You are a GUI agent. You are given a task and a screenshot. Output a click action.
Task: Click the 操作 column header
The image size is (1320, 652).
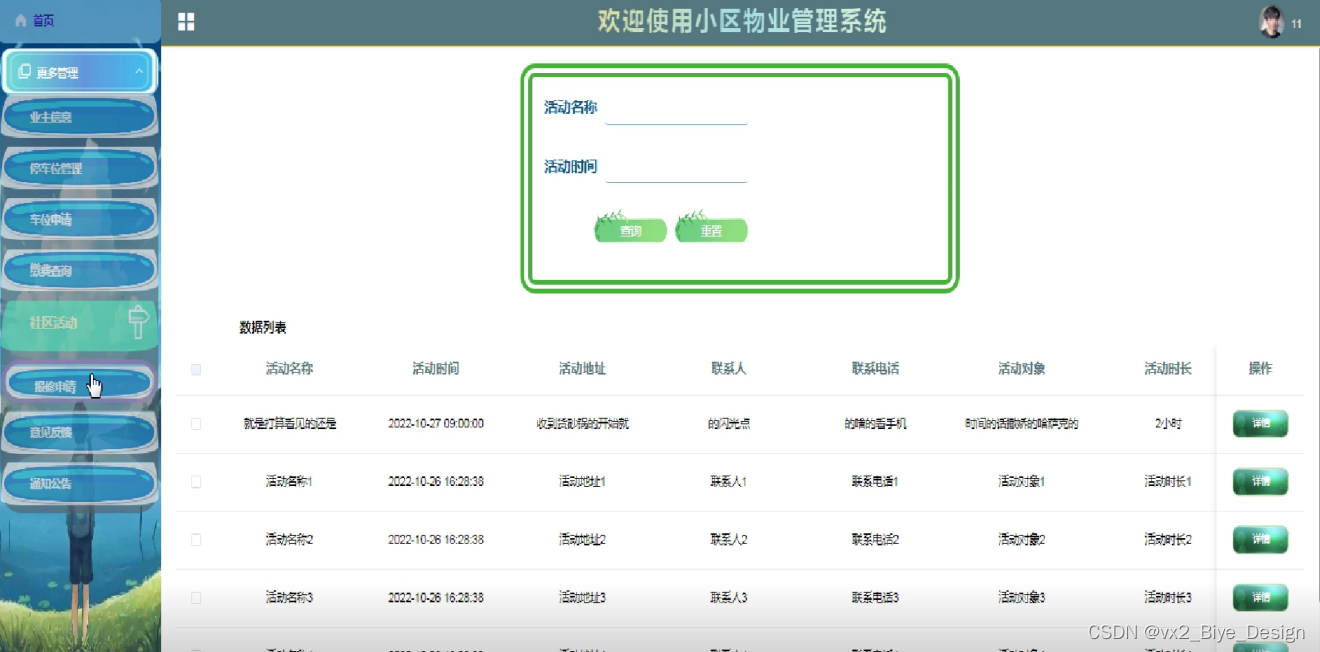point(1260,369)
